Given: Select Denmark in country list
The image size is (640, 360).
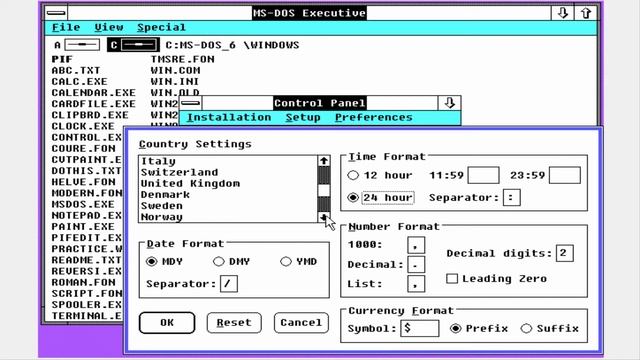Looking at the screenshot, I should 228,195.
